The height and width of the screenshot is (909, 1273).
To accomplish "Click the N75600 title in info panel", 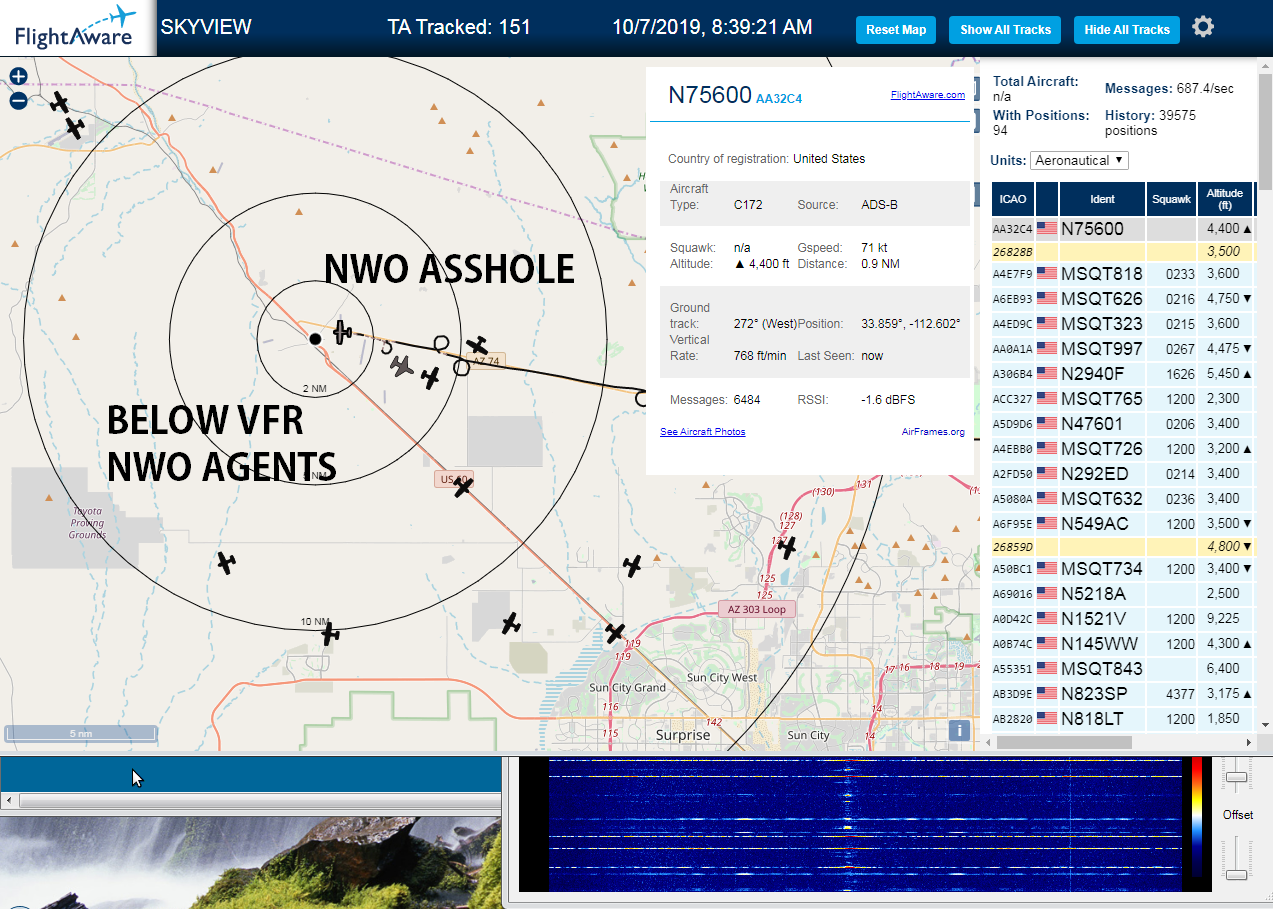I will point(710,95).
